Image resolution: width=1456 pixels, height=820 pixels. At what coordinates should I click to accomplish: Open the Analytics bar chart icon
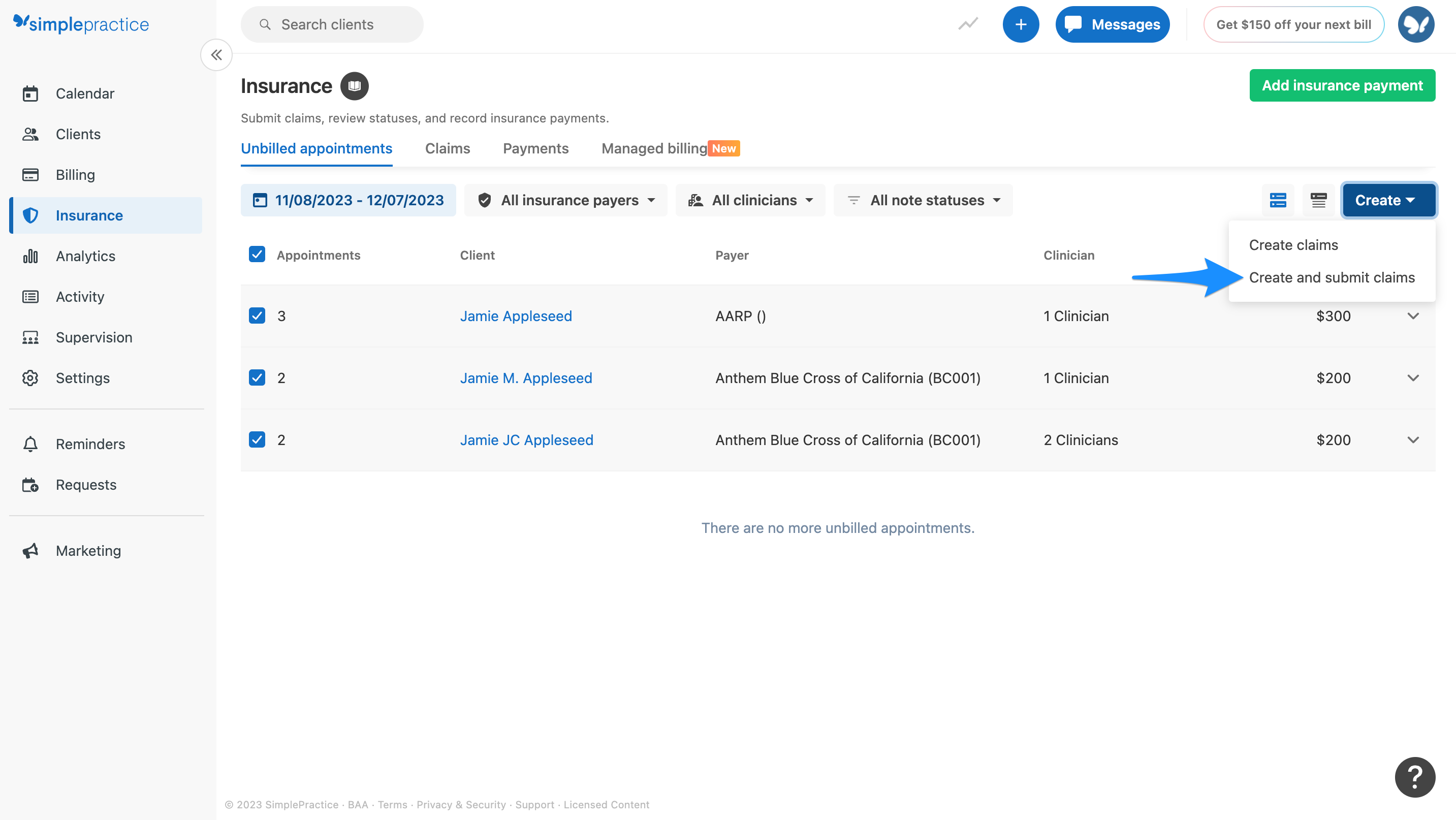tap(30, 256)
